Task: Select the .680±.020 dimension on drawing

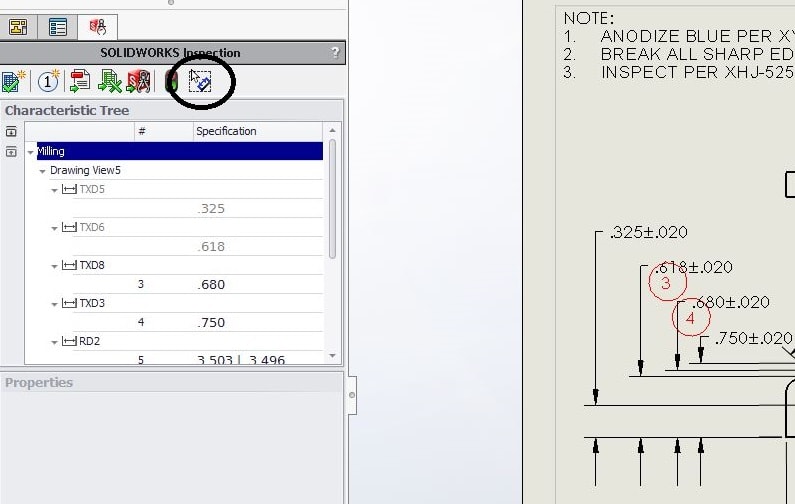Action: [x=731, y=302]
